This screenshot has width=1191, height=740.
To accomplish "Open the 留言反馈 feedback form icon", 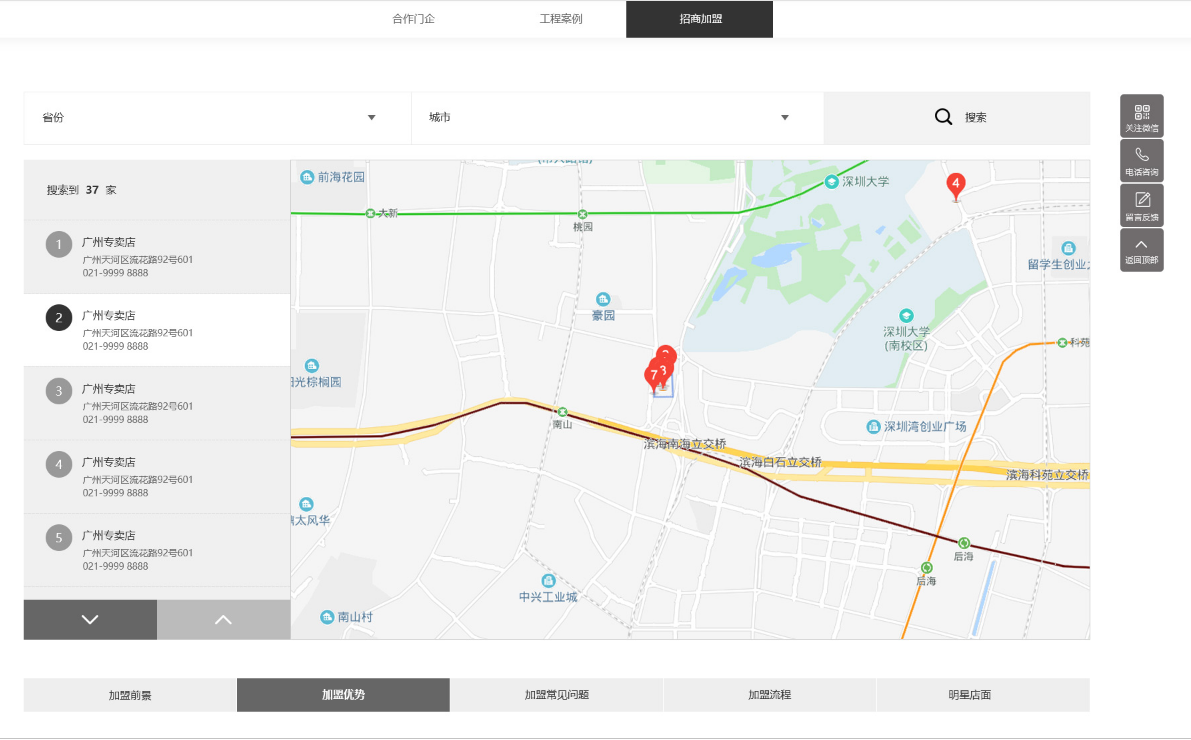I will point(1141,205).
